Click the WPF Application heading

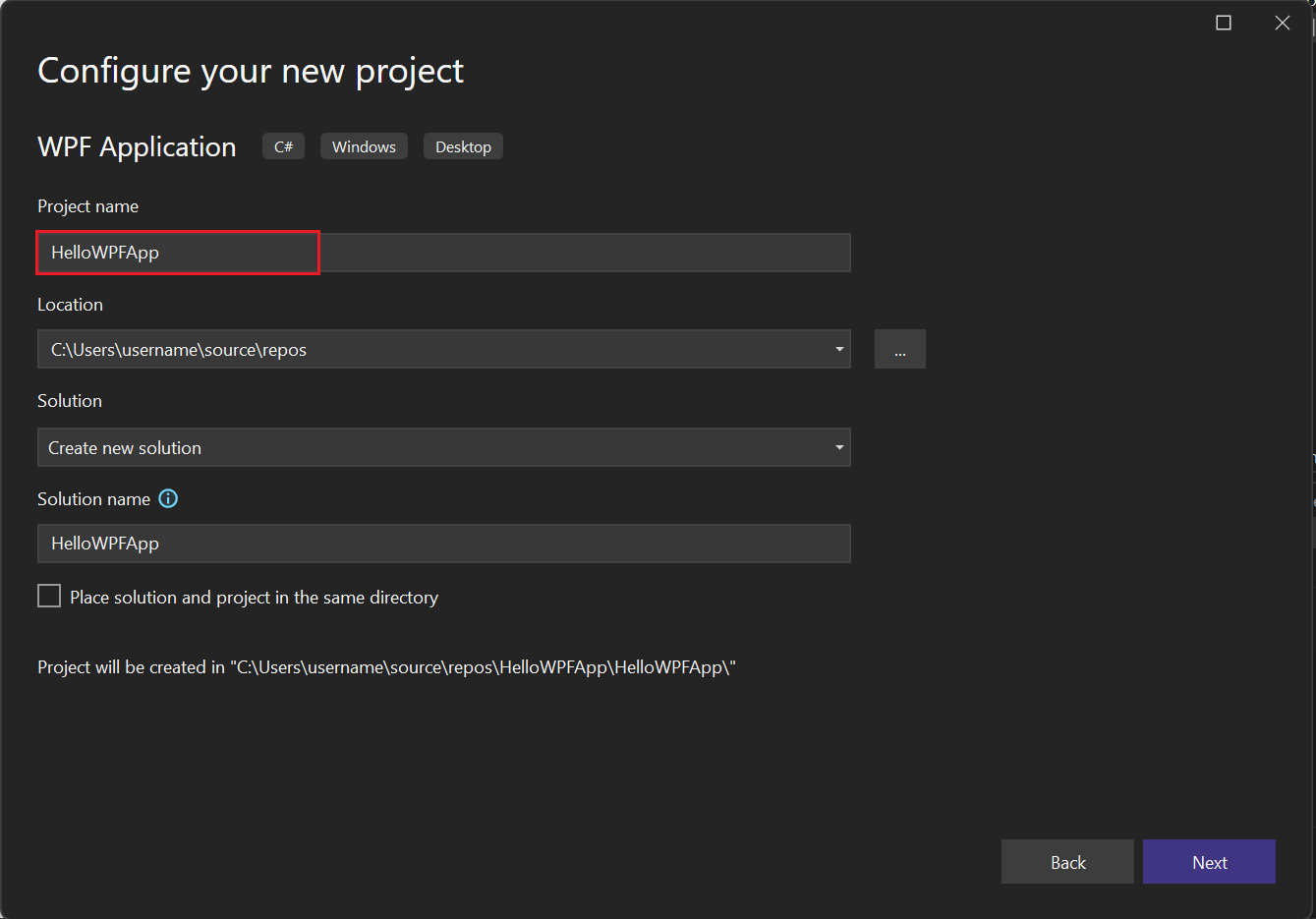137,146
